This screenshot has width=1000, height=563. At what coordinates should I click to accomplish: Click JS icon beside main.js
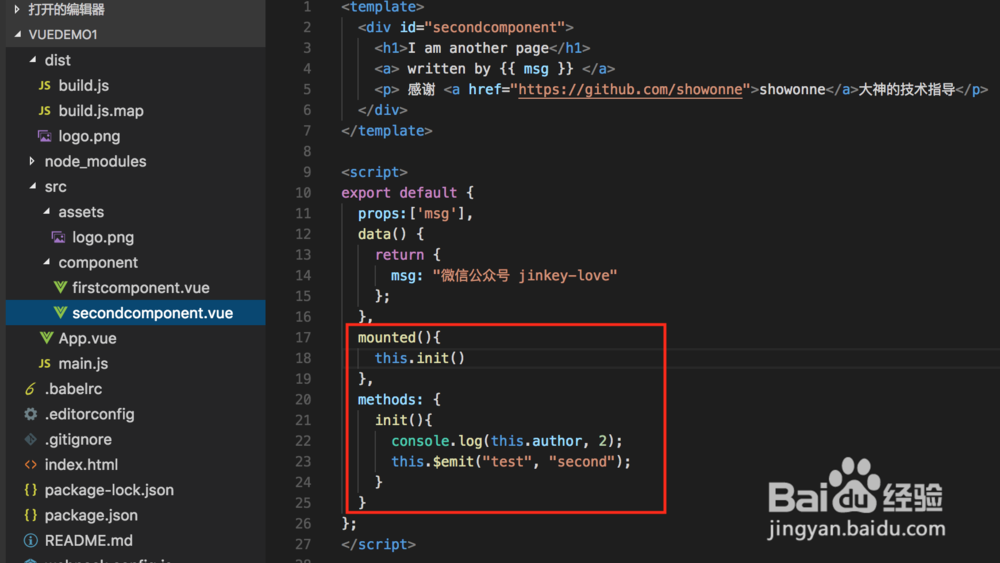pos(45,363)
